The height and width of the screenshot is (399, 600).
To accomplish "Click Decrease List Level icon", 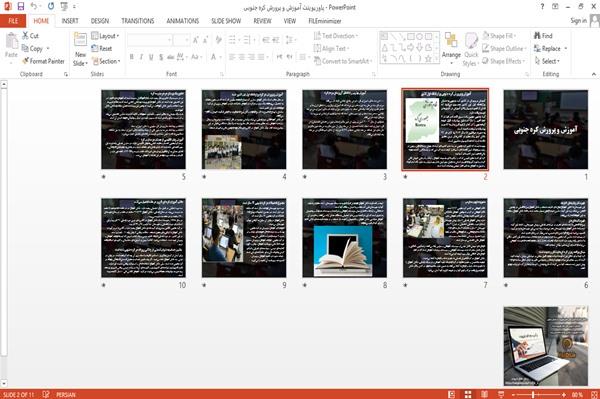I will pyautogui.click(x=266, y=40).
